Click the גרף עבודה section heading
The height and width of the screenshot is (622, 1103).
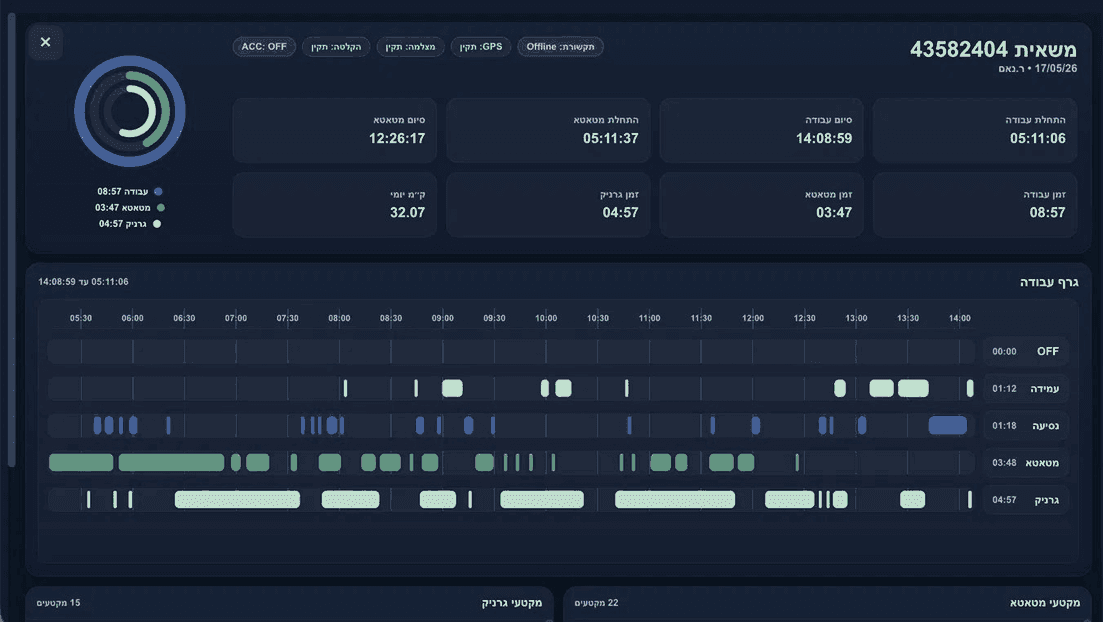coord(1049,282)
